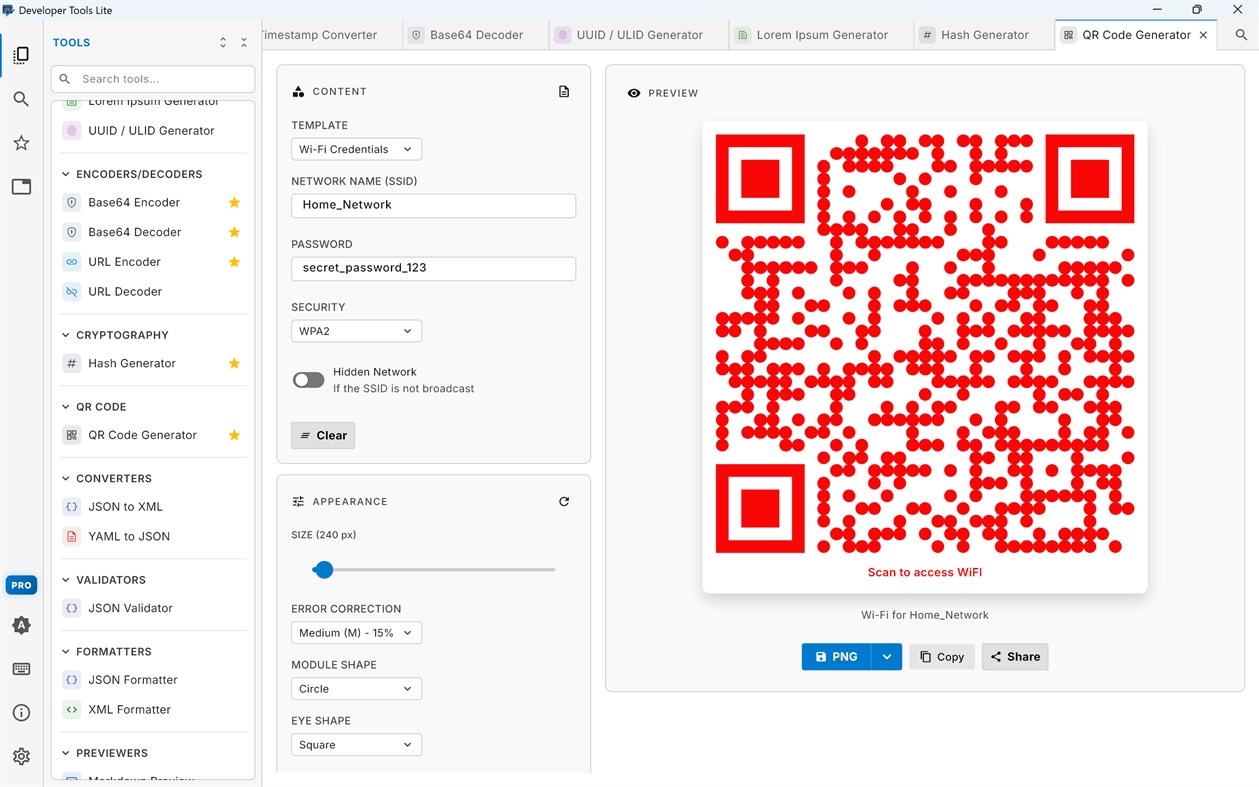
Task: Open the Eye Shape Square dropdown
Action: (x=356, y=745)
